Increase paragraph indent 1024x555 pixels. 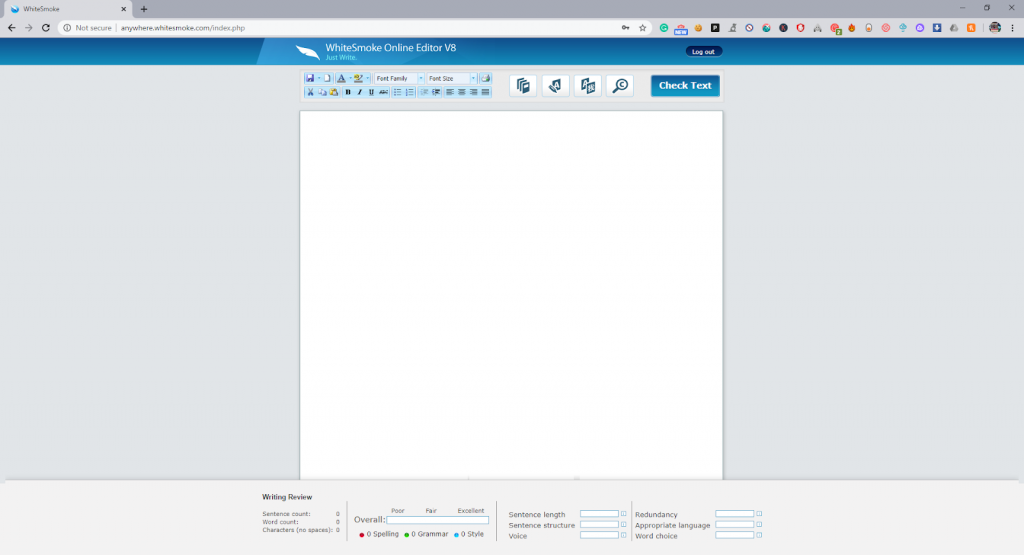click(436, 92)
